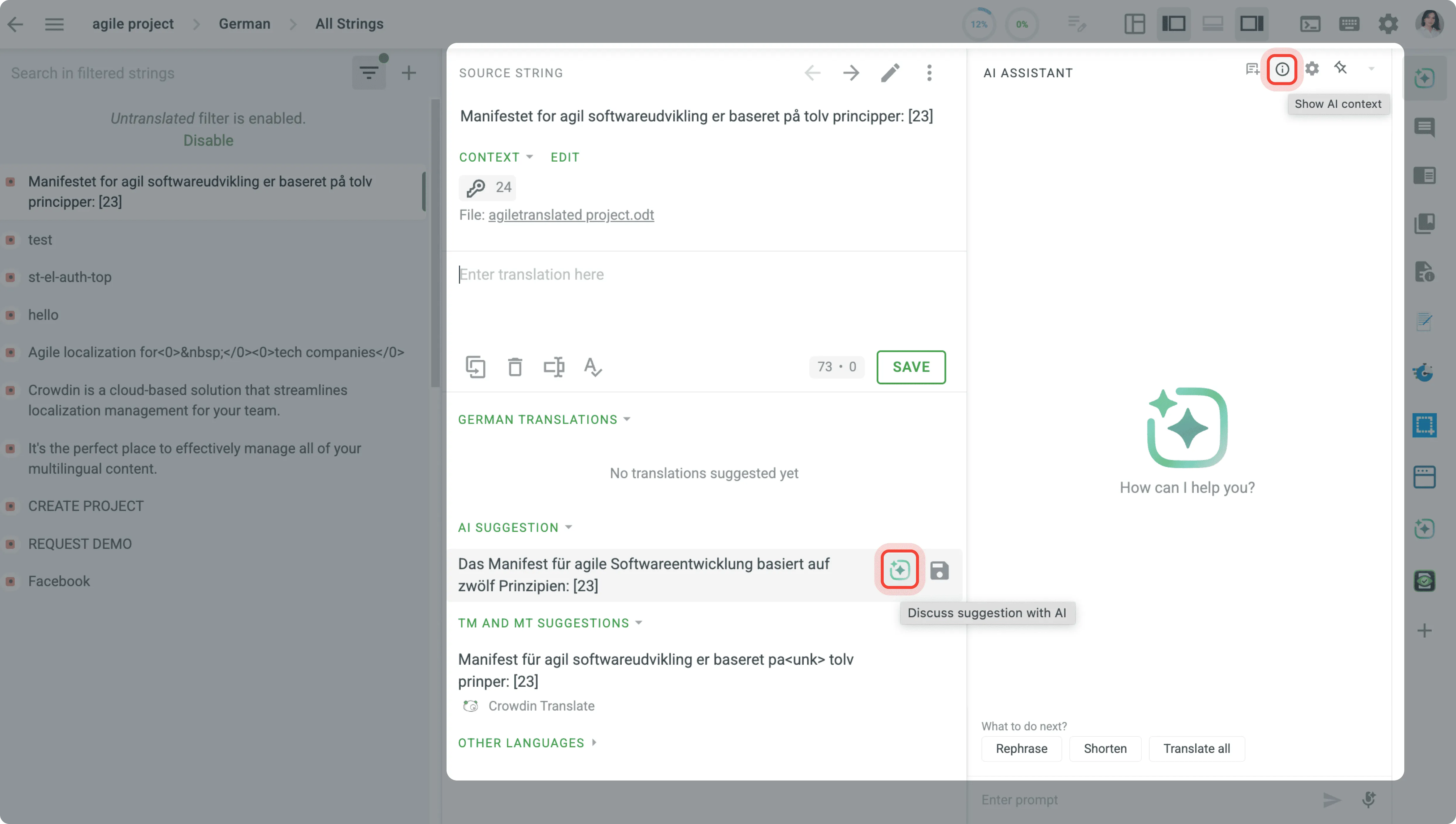The width and height of the screenshot is (1456, 824).
Task: Click the SAVE button
Action: pyautogui.click(x=911, y=367)
